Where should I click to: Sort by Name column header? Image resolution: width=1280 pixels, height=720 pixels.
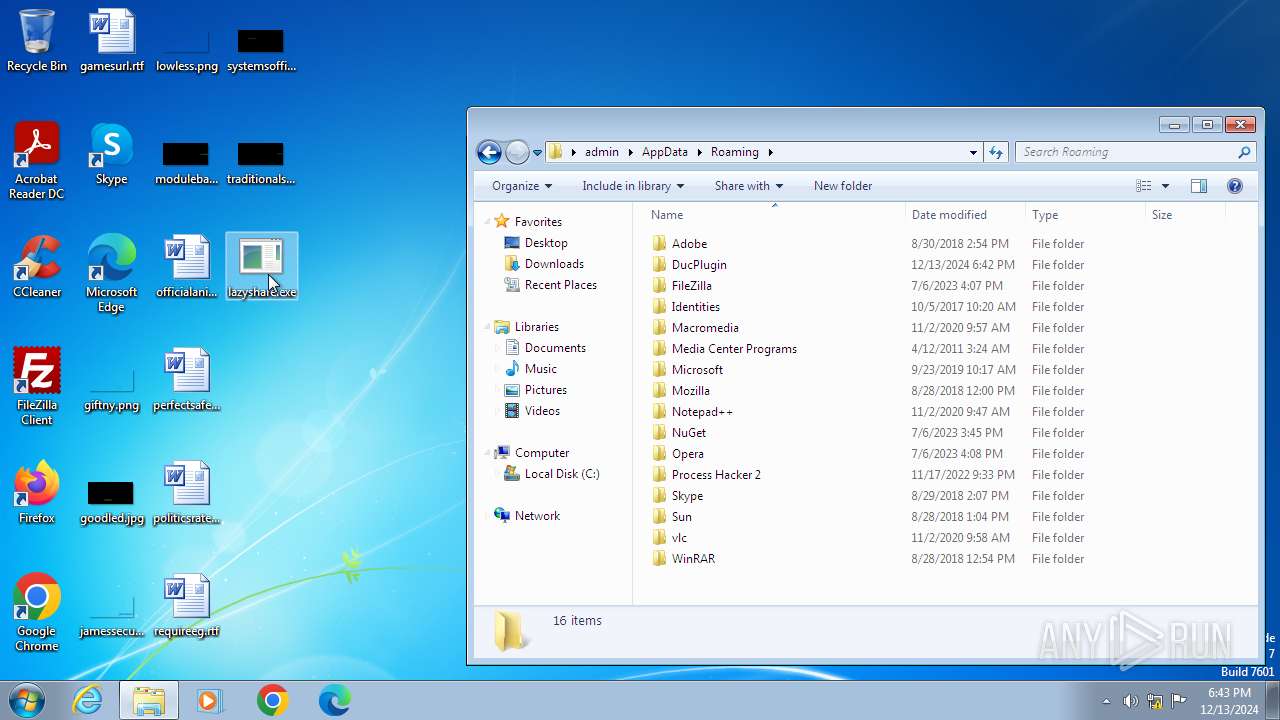tap(775, 215)
